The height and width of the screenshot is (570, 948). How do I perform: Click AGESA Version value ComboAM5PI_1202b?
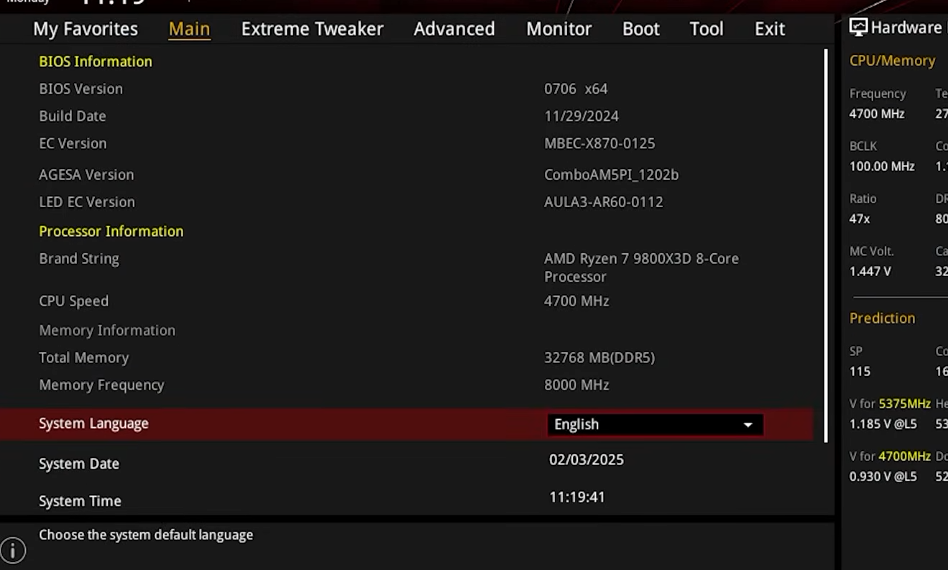[611, 175]
